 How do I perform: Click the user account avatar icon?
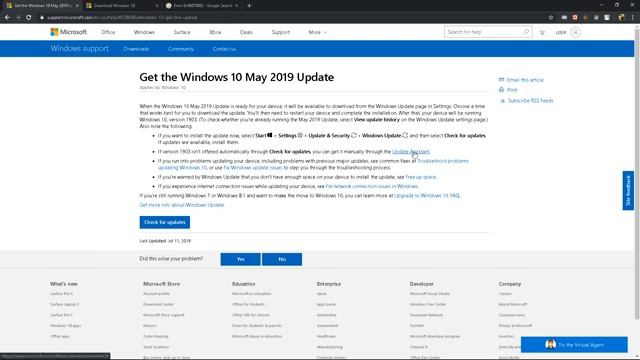(x=575, y=32)
